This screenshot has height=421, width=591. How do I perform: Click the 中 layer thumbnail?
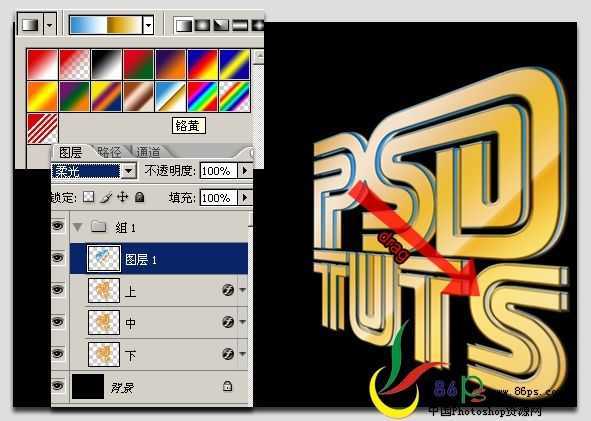coord(104,322)
